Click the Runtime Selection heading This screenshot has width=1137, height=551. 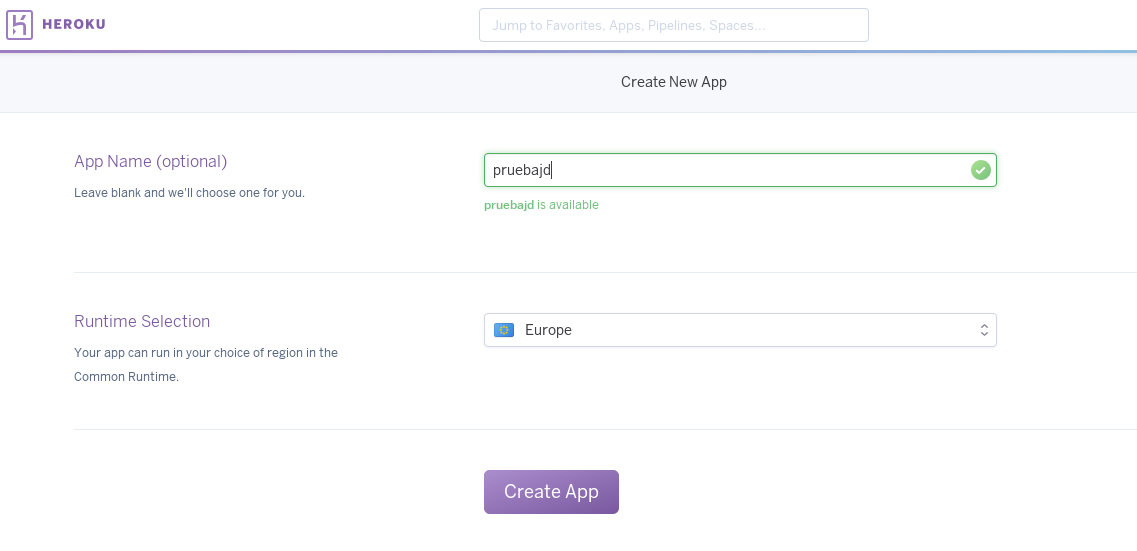coord(142,321)
